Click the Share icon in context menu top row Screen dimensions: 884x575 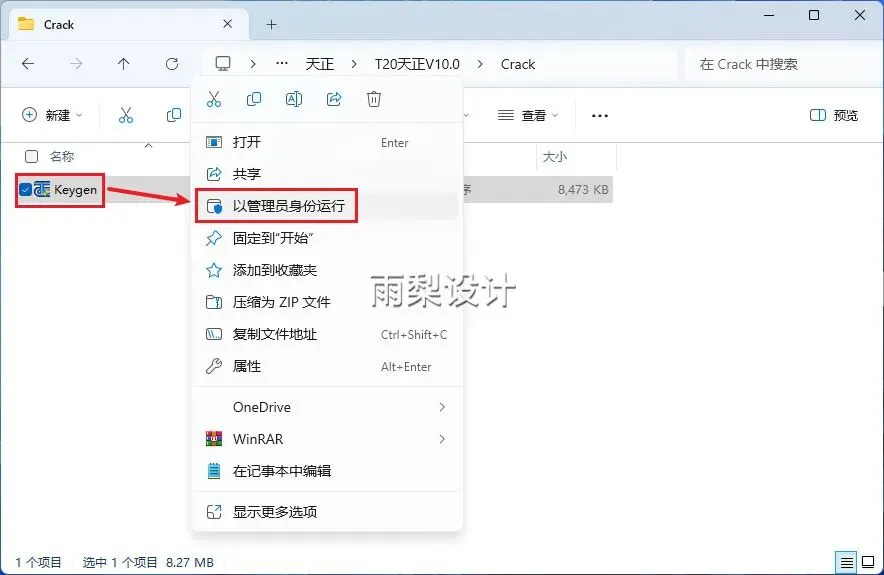pyautogui.click(x=334, y=99)
